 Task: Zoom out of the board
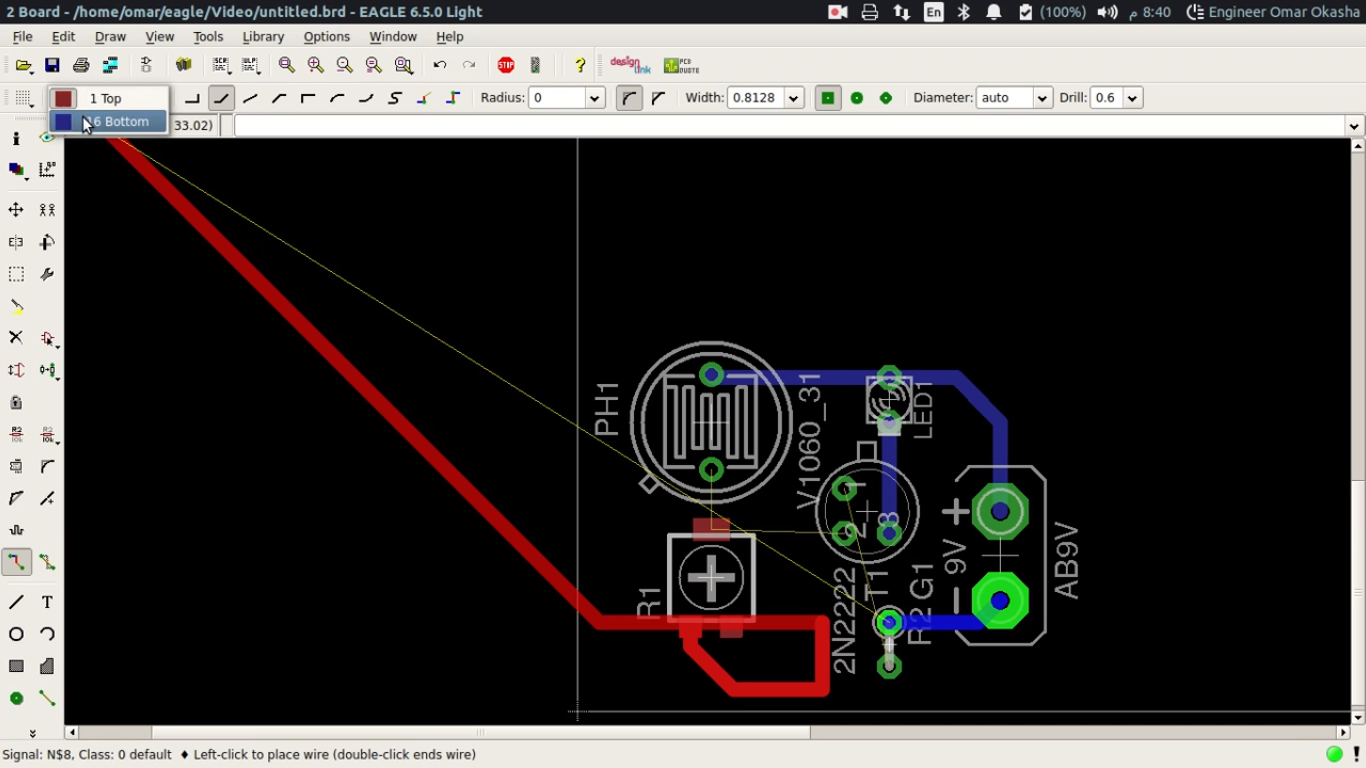pyautogui.click(x=345, y=66)
